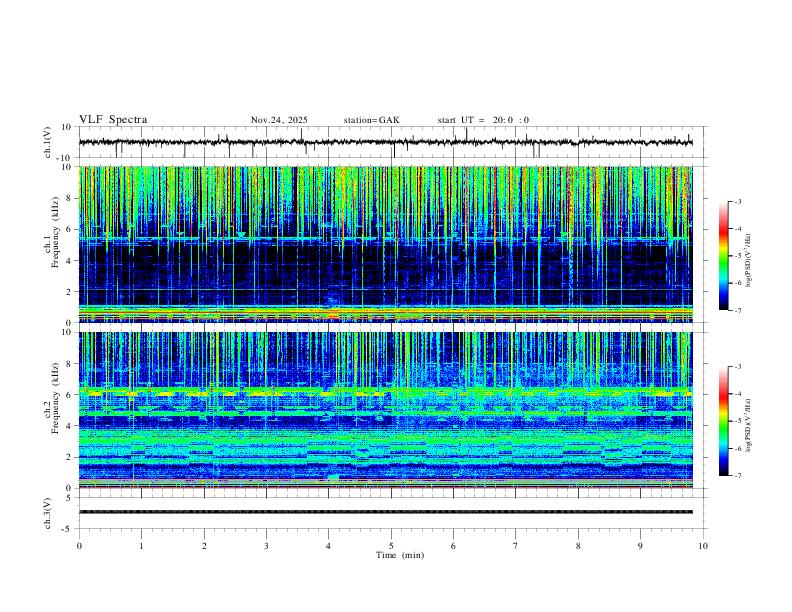792x612 pixels.
Task: Click the 'station=GAK' label
Action: 371,120
